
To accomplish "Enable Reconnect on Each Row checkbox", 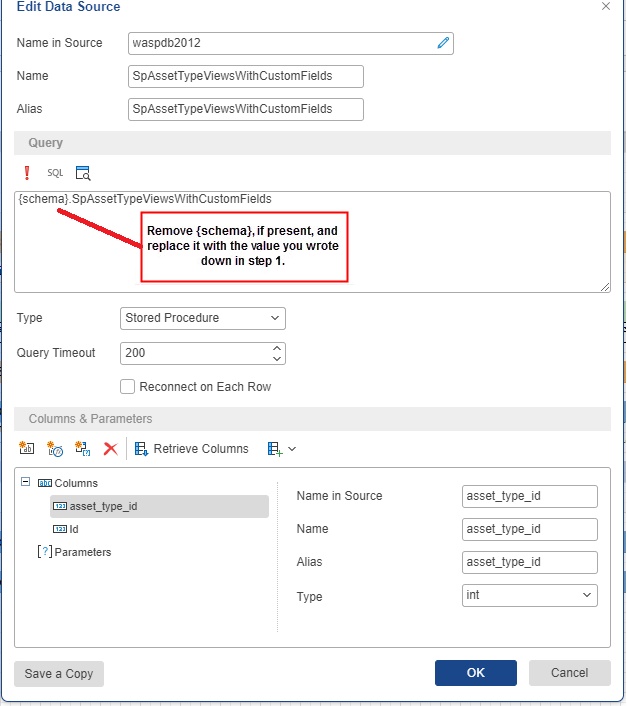I will [x=128, y=387].
